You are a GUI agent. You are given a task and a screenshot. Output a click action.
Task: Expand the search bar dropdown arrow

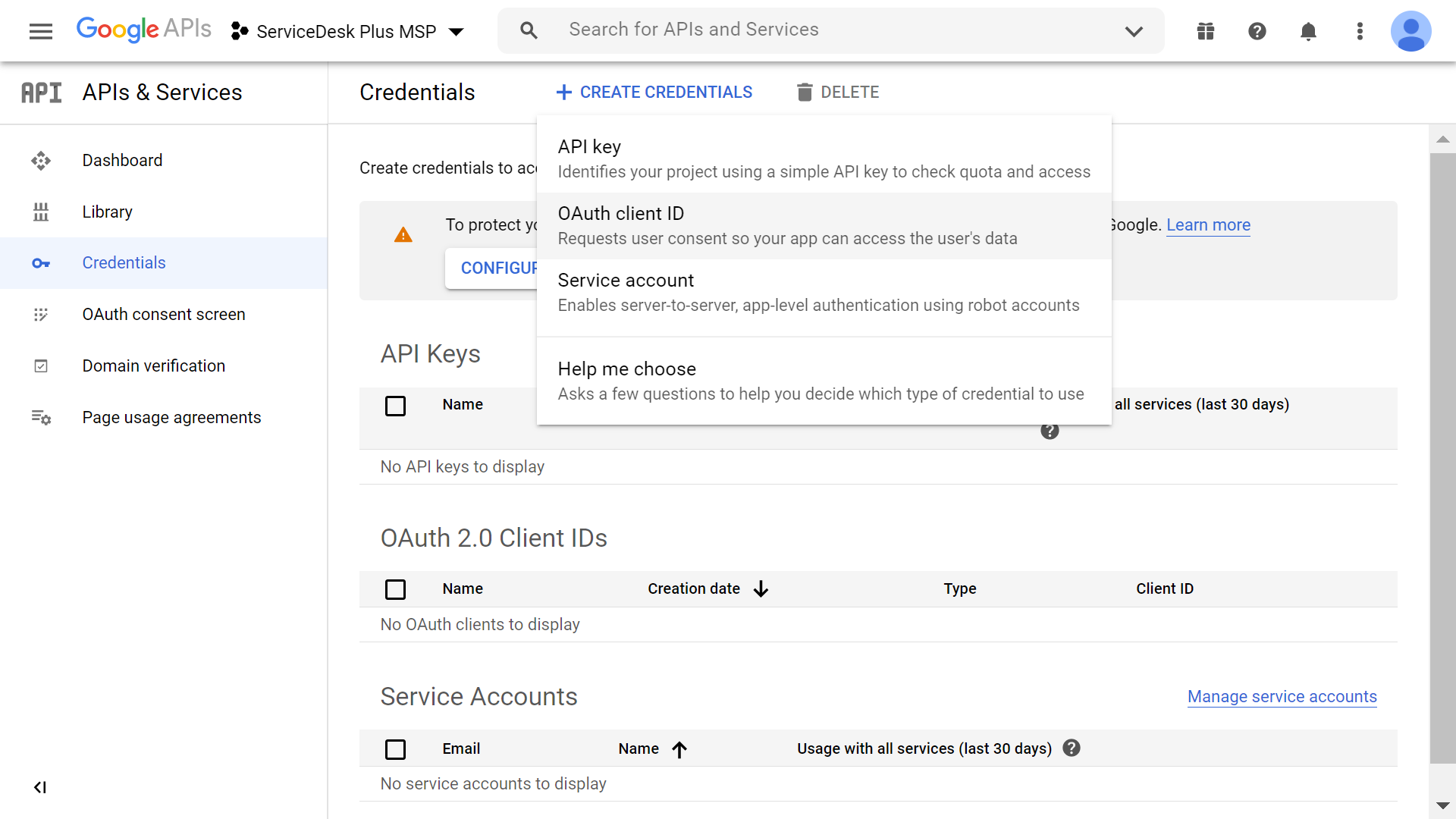coord(1134,31)
